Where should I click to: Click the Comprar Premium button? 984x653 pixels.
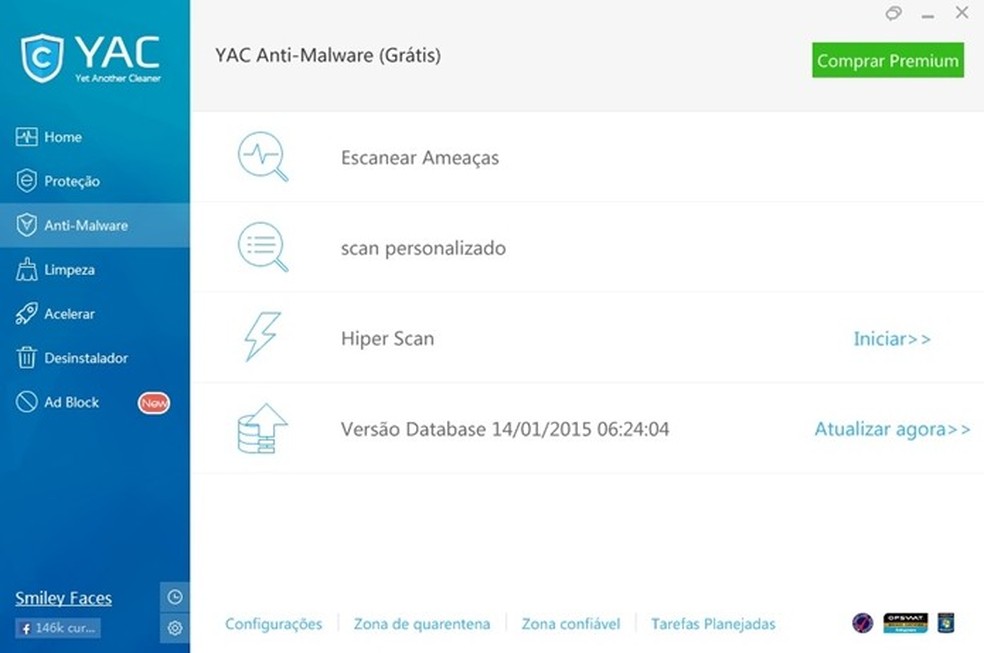tap(887, 60)
